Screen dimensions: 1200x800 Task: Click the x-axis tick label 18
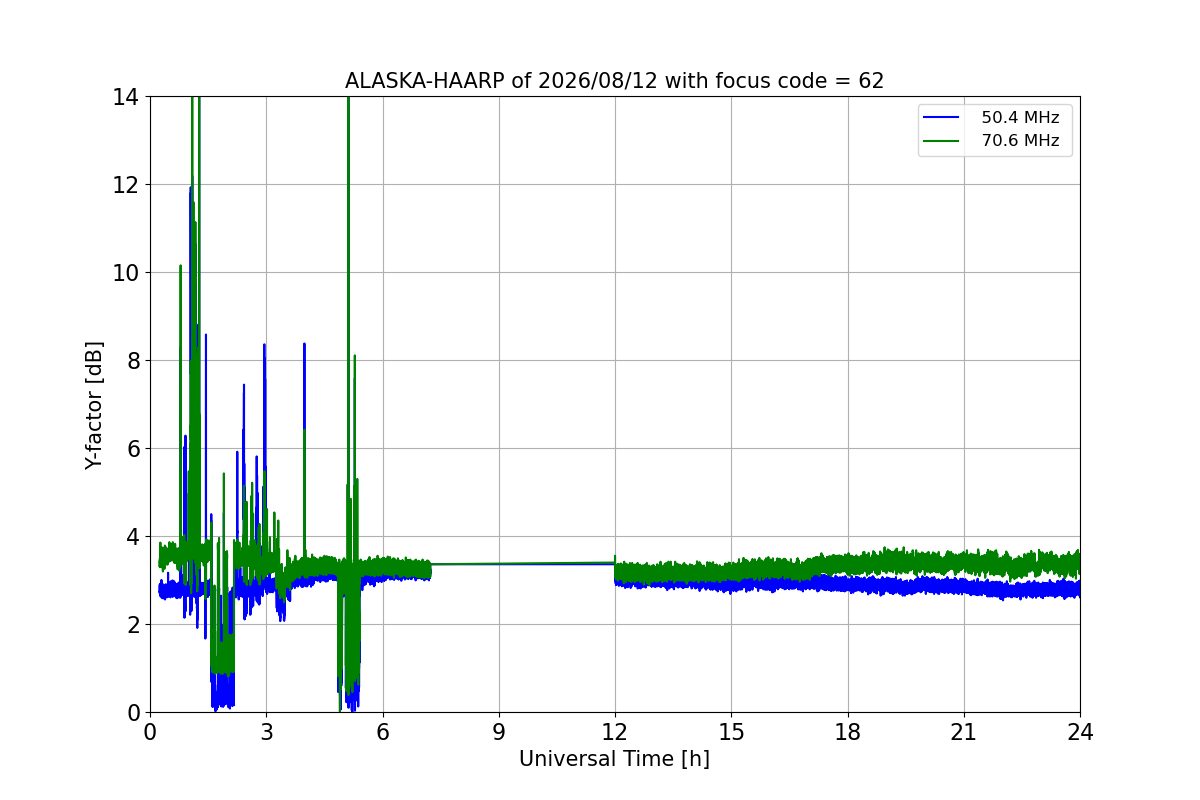[848, 732]
